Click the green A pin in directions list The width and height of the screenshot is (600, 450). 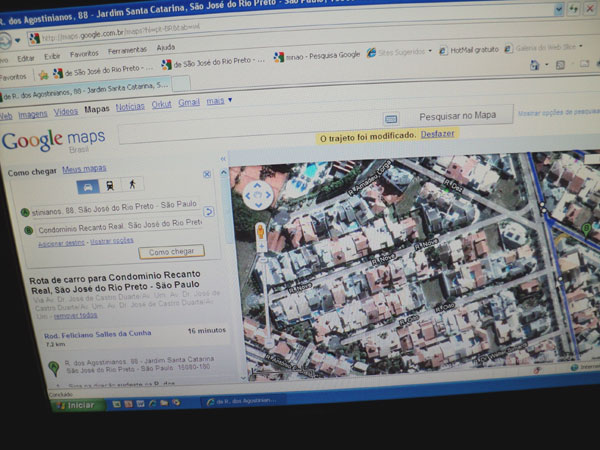(54, 368)
